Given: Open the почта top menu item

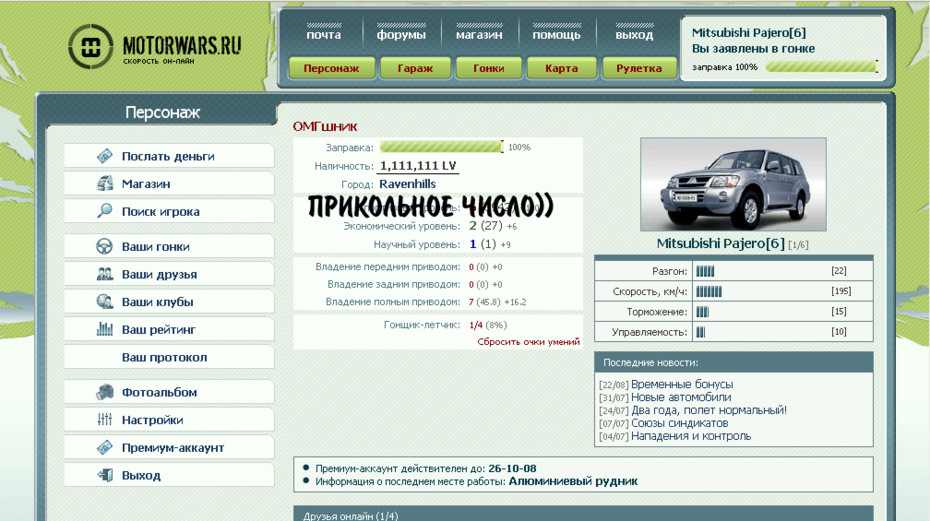Looking at the screenshot, I should pyautogui.click(x=324, y=34).
